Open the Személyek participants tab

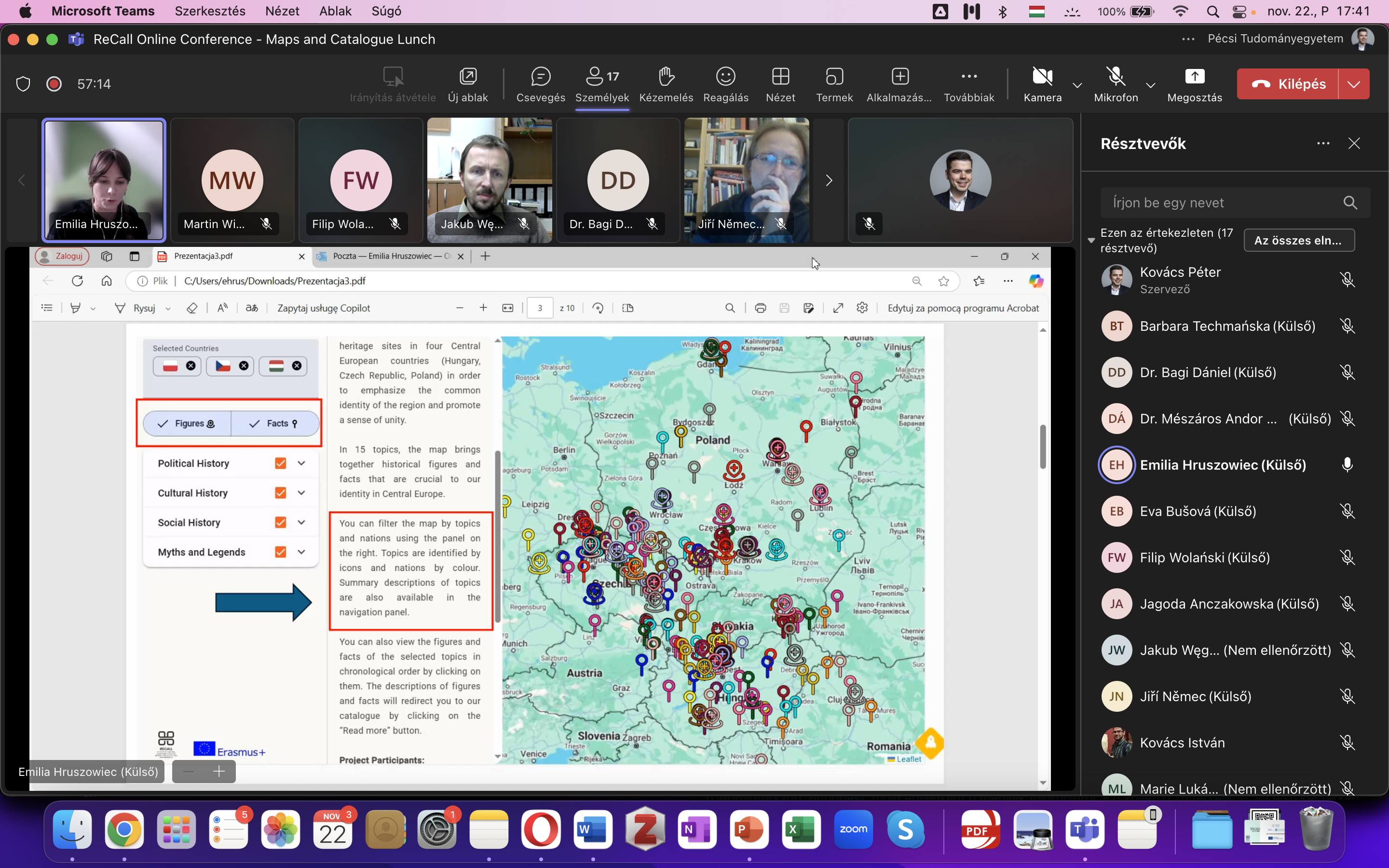pos(602,84)
